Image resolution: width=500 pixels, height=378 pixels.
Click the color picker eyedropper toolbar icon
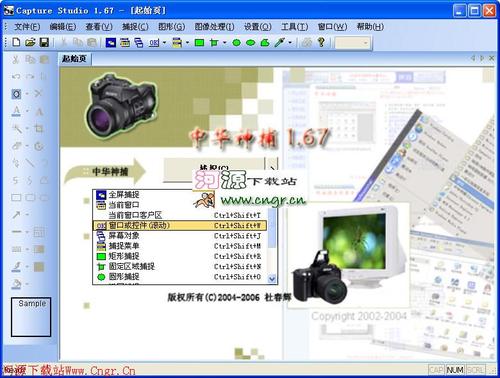pos(279,42)
